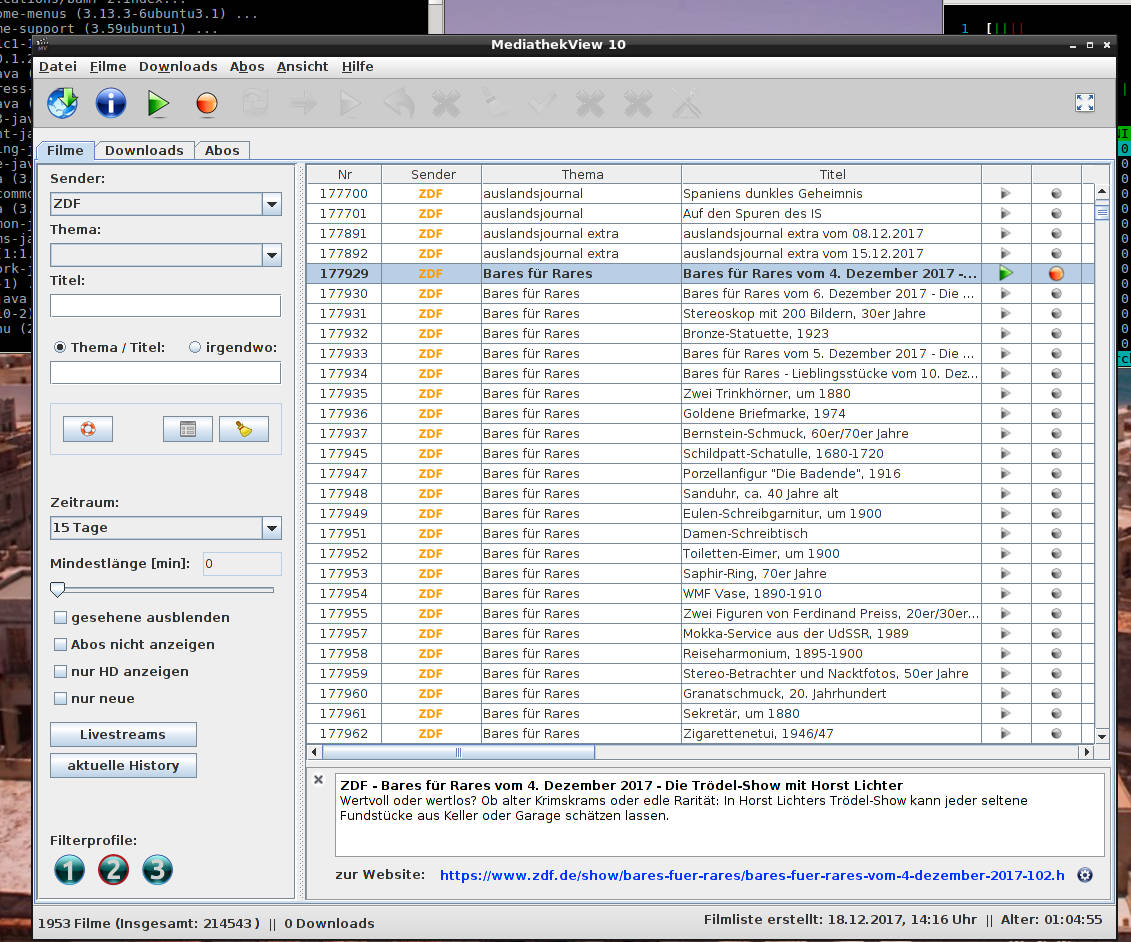This screenshot has height=942, width=1131.
Task: Play the selected film with green toolbar arrow
Action: tap(158, 103)
